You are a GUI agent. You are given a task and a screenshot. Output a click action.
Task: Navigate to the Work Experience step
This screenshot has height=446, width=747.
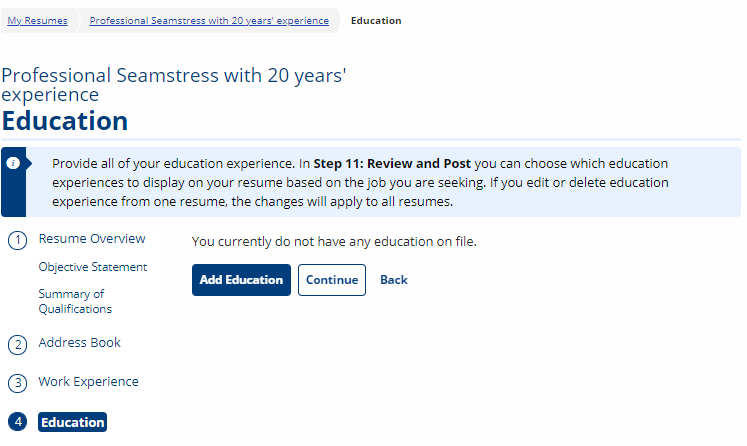89,382
